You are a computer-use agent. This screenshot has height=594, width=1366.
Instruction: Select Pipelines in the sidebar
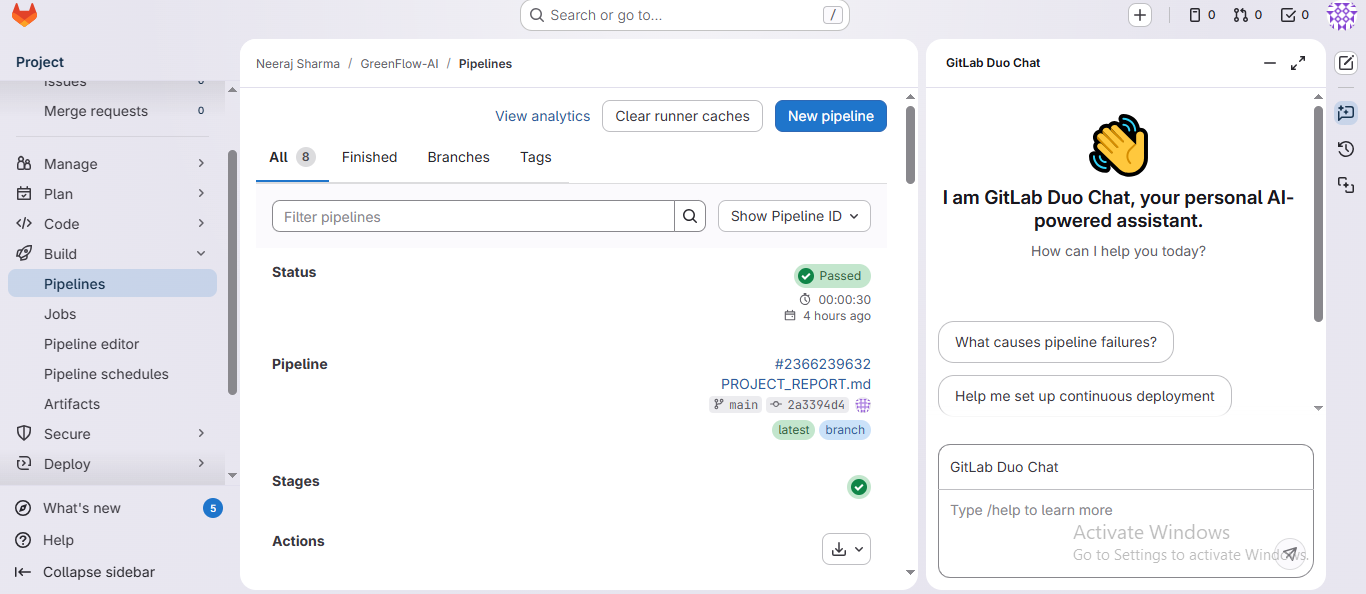(x=112, y=284)
